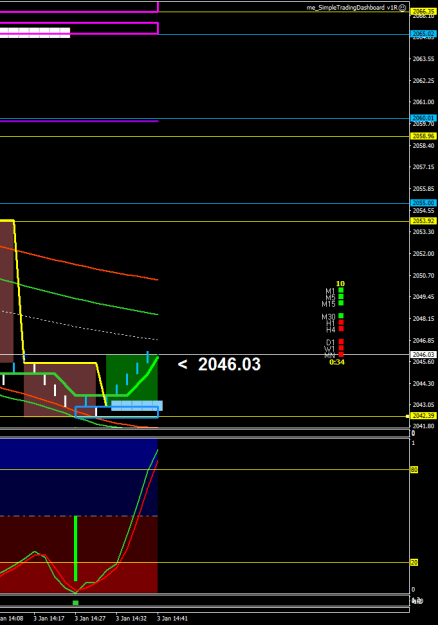Click the white 2046.03 current price tag

[x=423, y=354]
